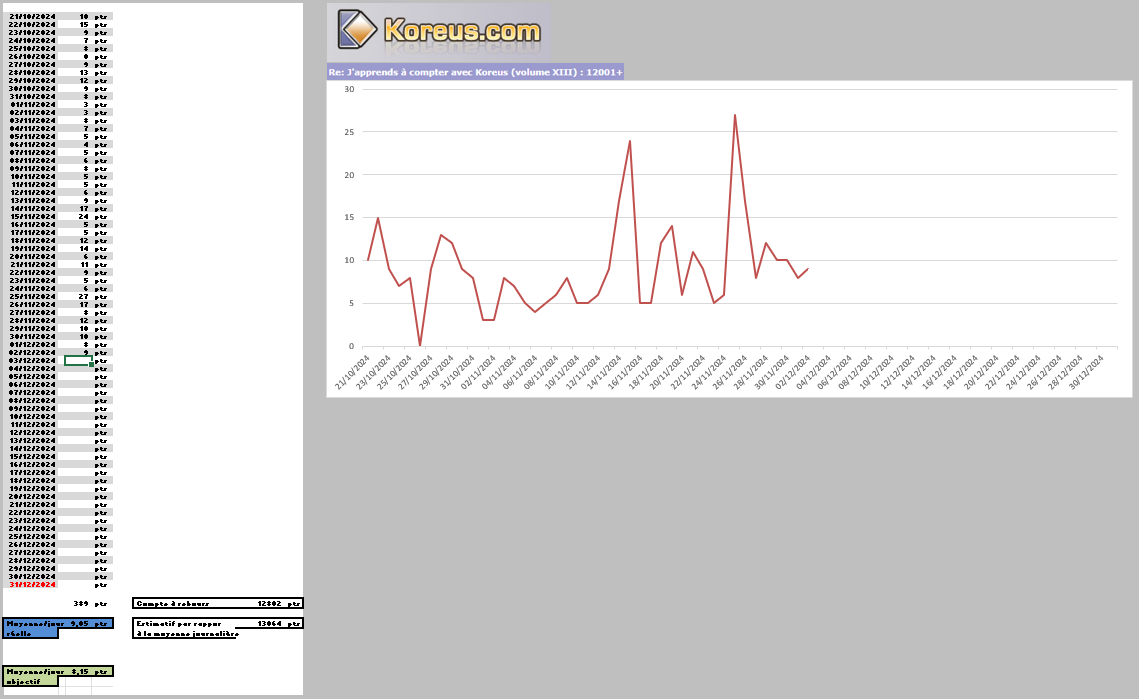
Task: Click the chart's highest peak at 27
Action: pyautogui.click(x=735, y=115)
